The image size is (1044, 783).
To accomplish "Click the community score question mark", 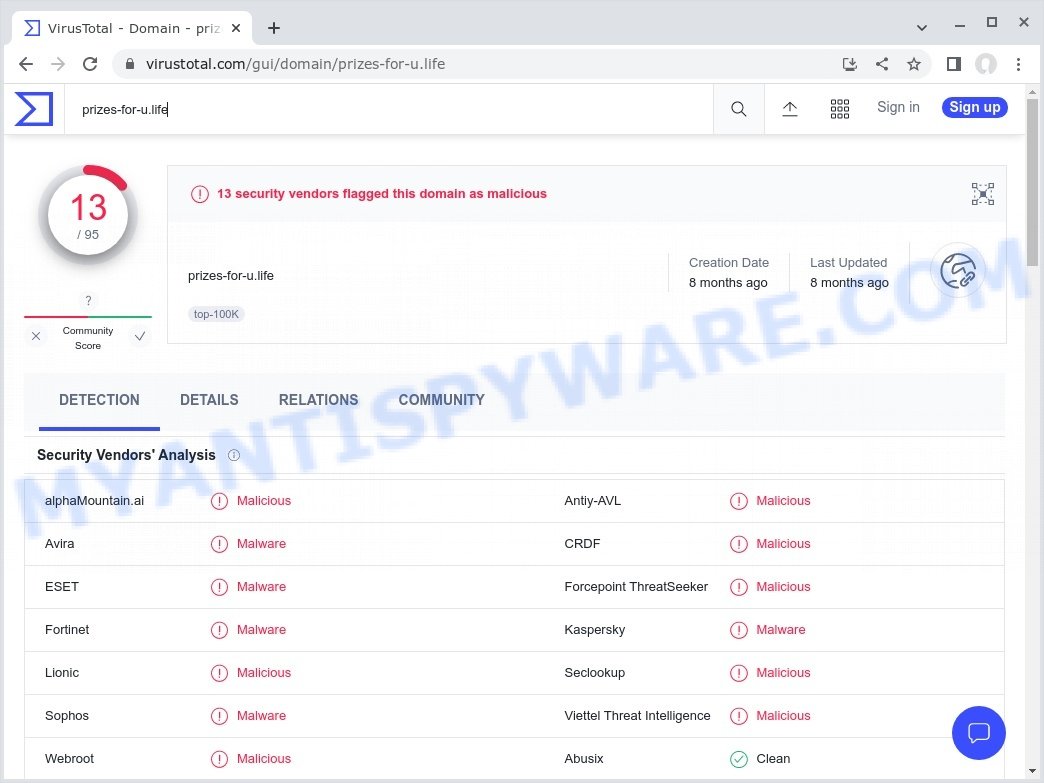I will tap(88, 300).
